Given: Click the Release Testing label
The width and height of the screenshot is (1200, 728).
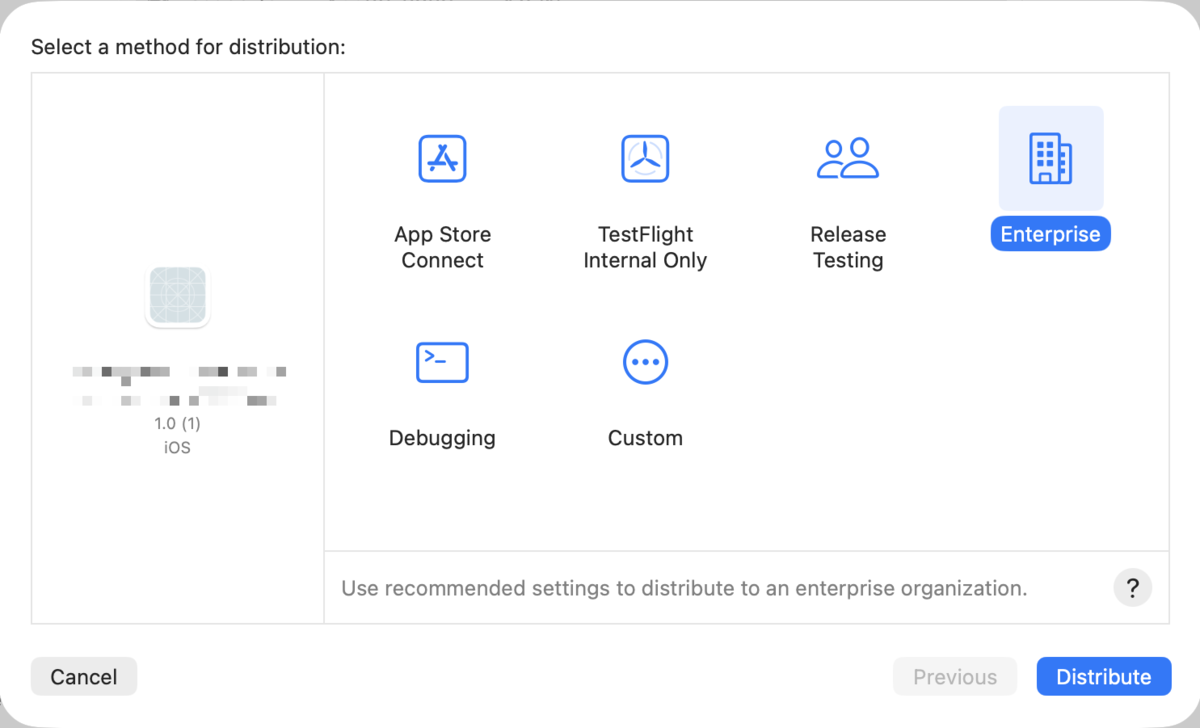Looking at the screenshot, I should 848,247.
